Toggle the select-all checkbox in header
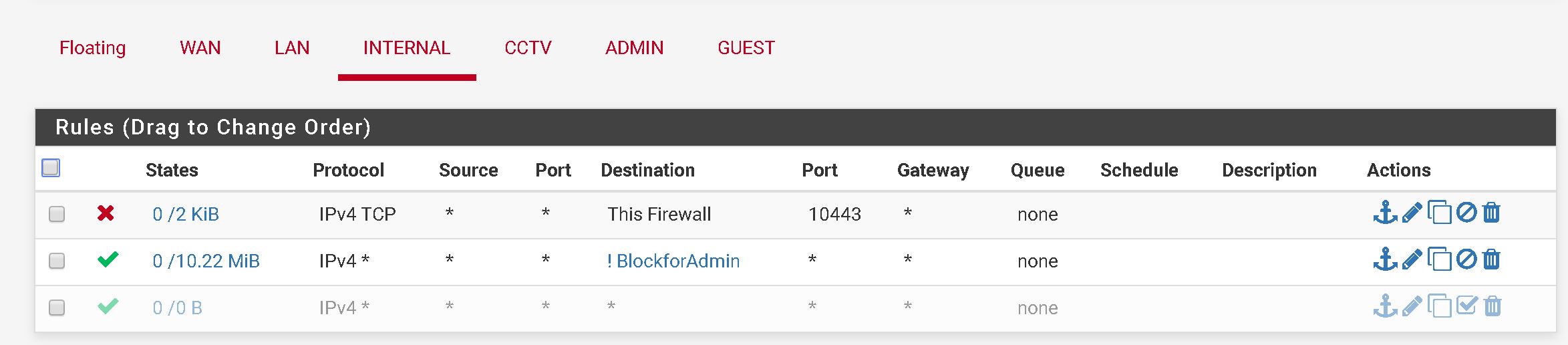1568x345 pixels. click(51, 168)
